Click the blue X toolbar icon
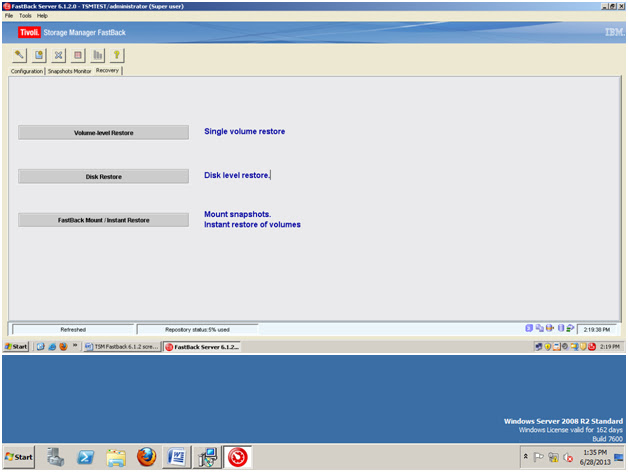Screen dimensions: 628x472 pyautogui.click(x=58, y=55)
